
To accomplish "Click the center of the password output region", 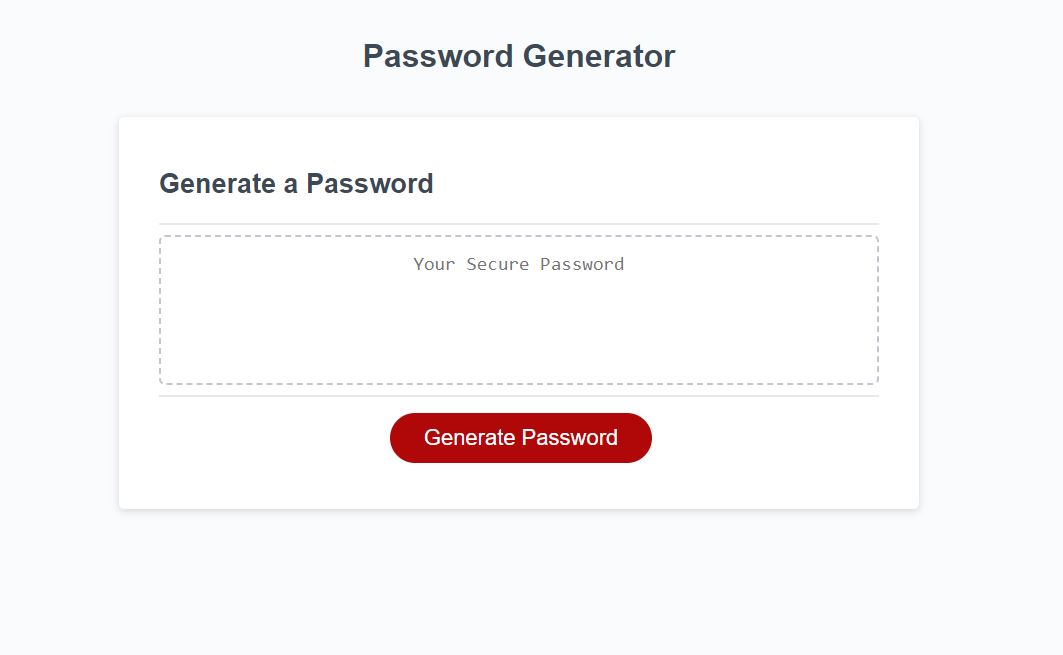I will 518,308.
